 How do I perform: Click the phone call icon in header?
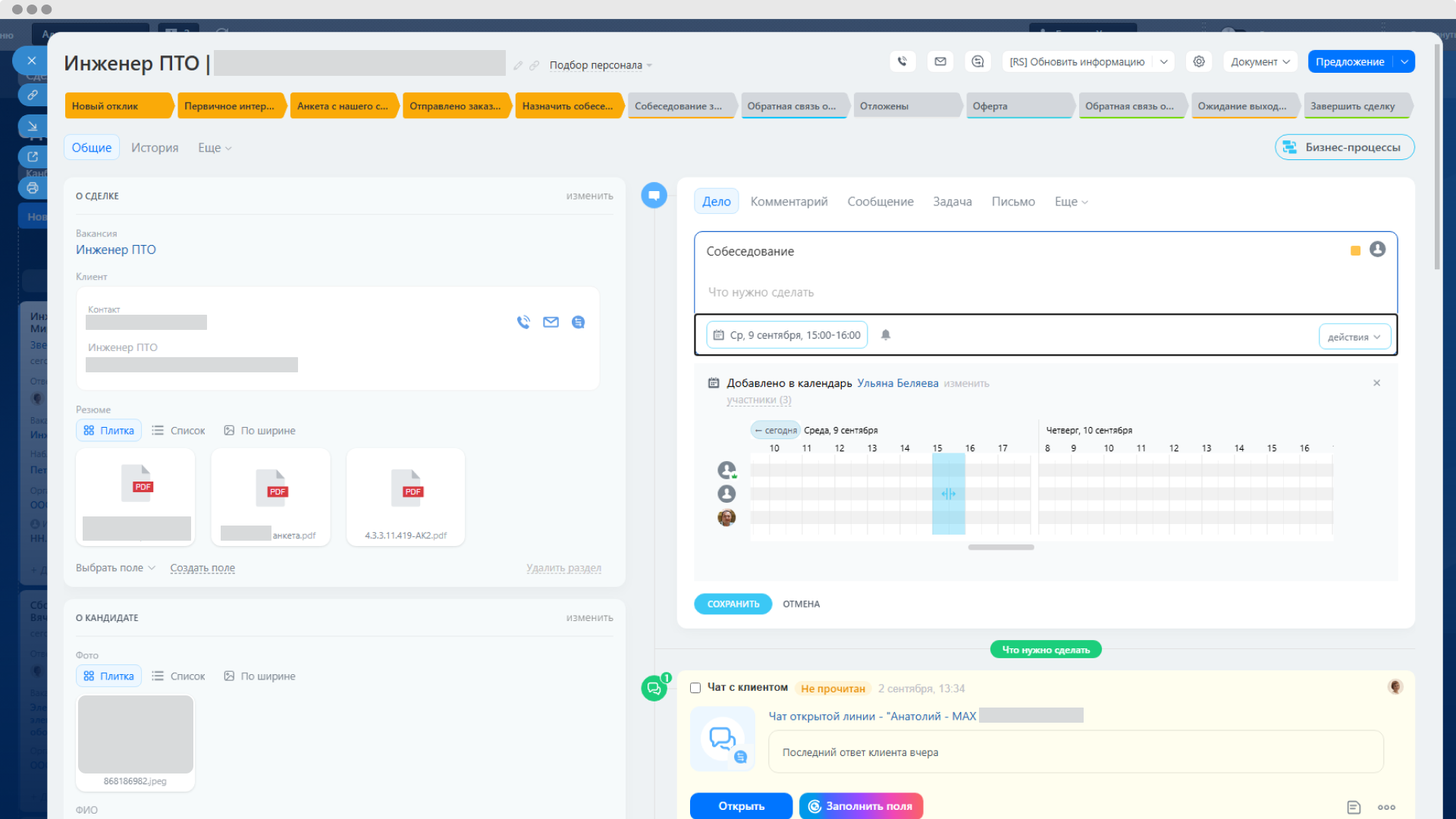[x=902, y=61]
